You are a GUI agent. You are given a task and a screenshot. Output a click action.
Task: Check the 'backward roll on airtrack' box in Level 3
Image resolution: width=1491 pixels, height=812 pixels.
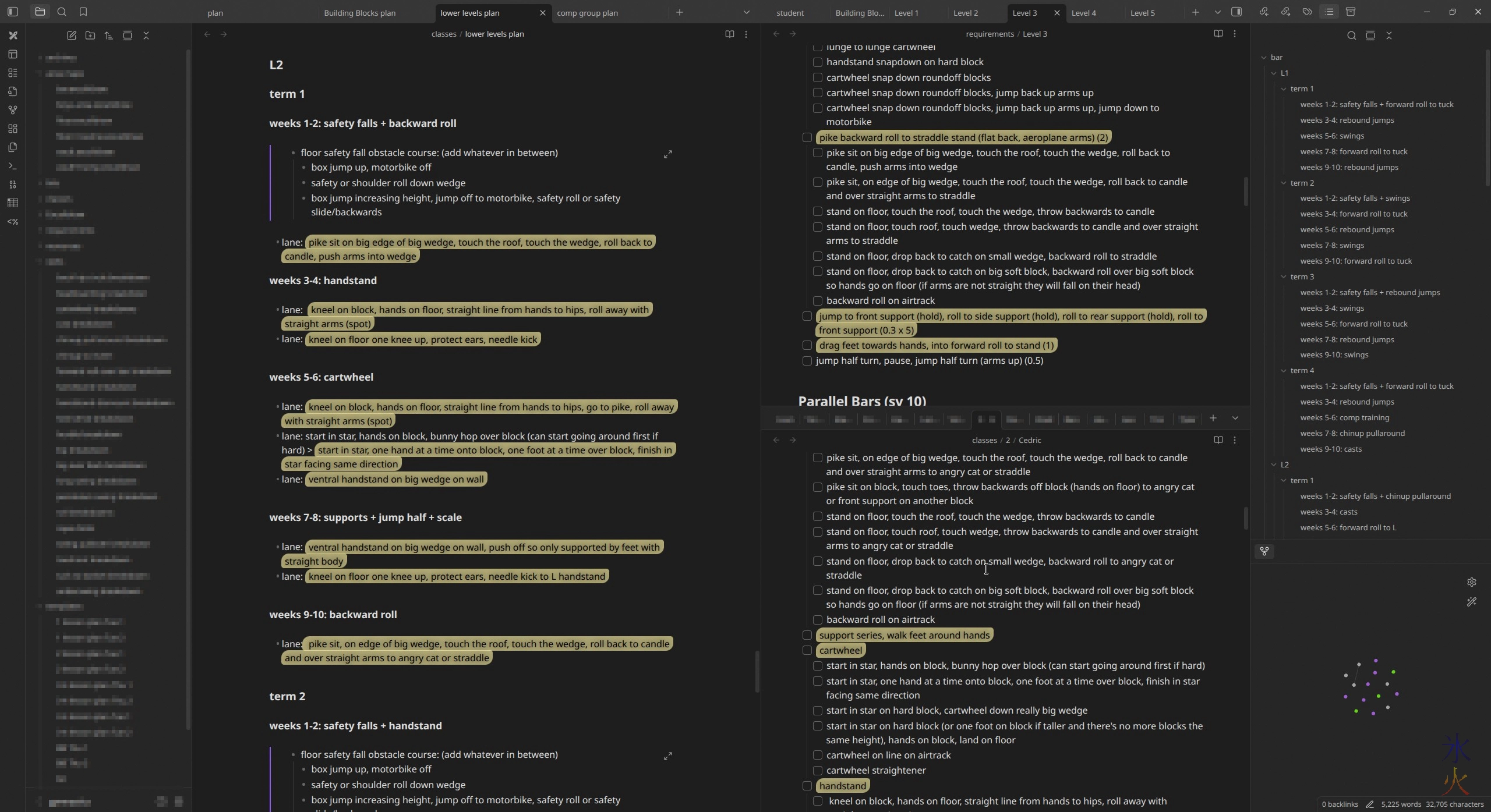(818, 301)
